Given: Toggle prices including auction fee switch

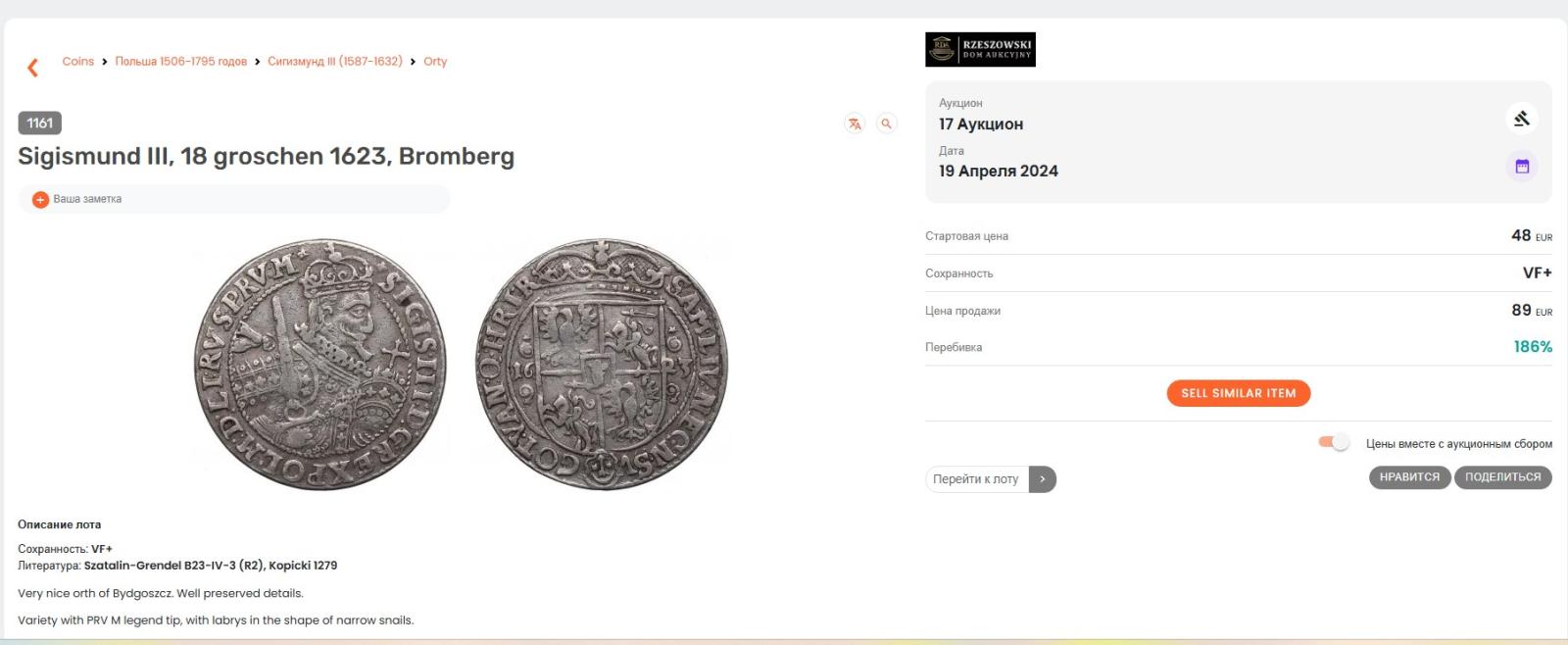Looking at the screenshot, I should (x=1334, y=442).
